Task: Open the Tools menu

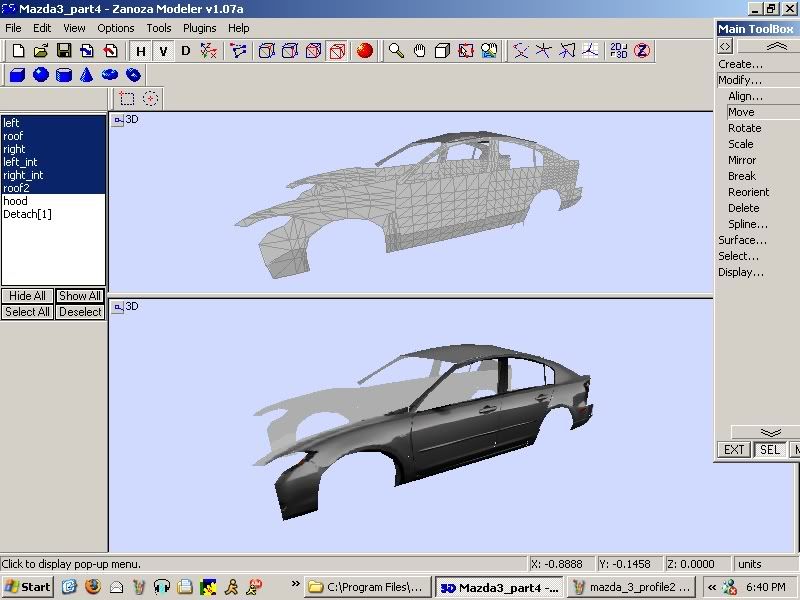Action: pyautogui.click(x=159, y=28)
